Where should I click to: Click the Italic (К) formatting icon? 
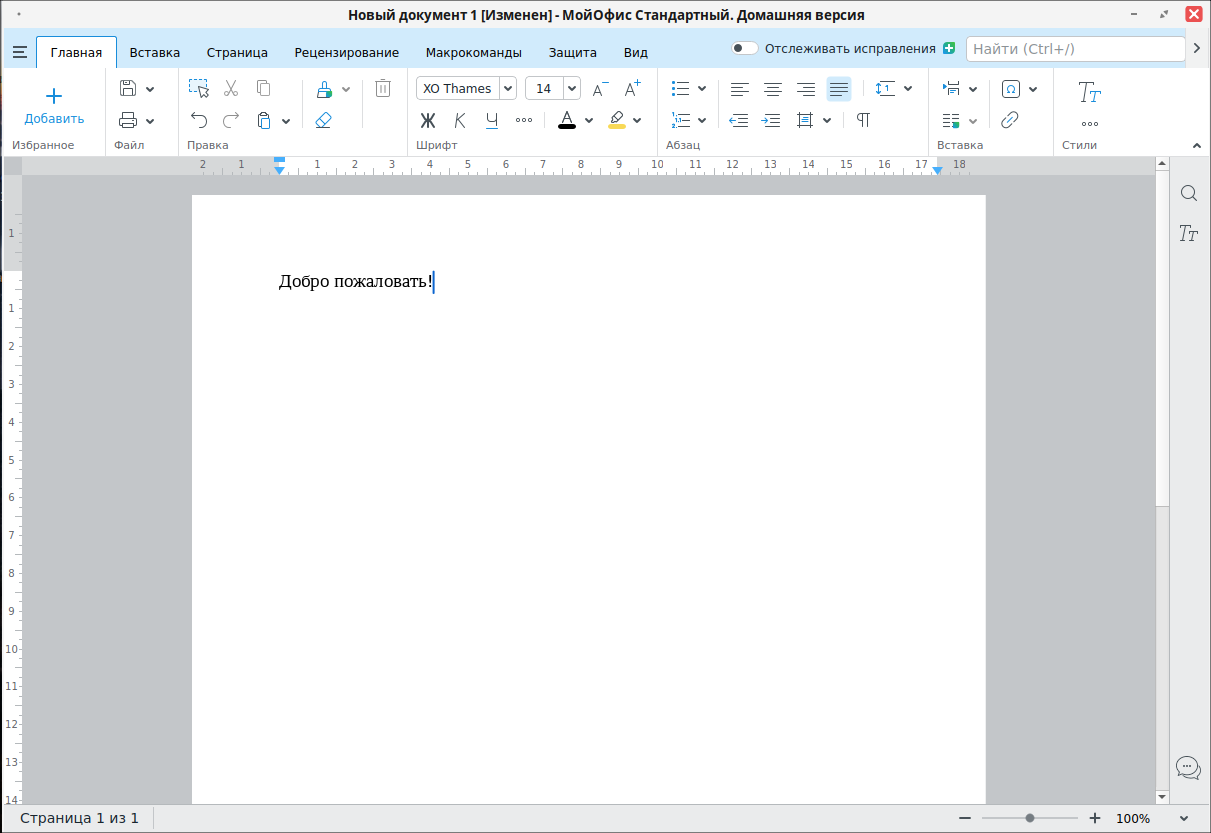(460, 120)
